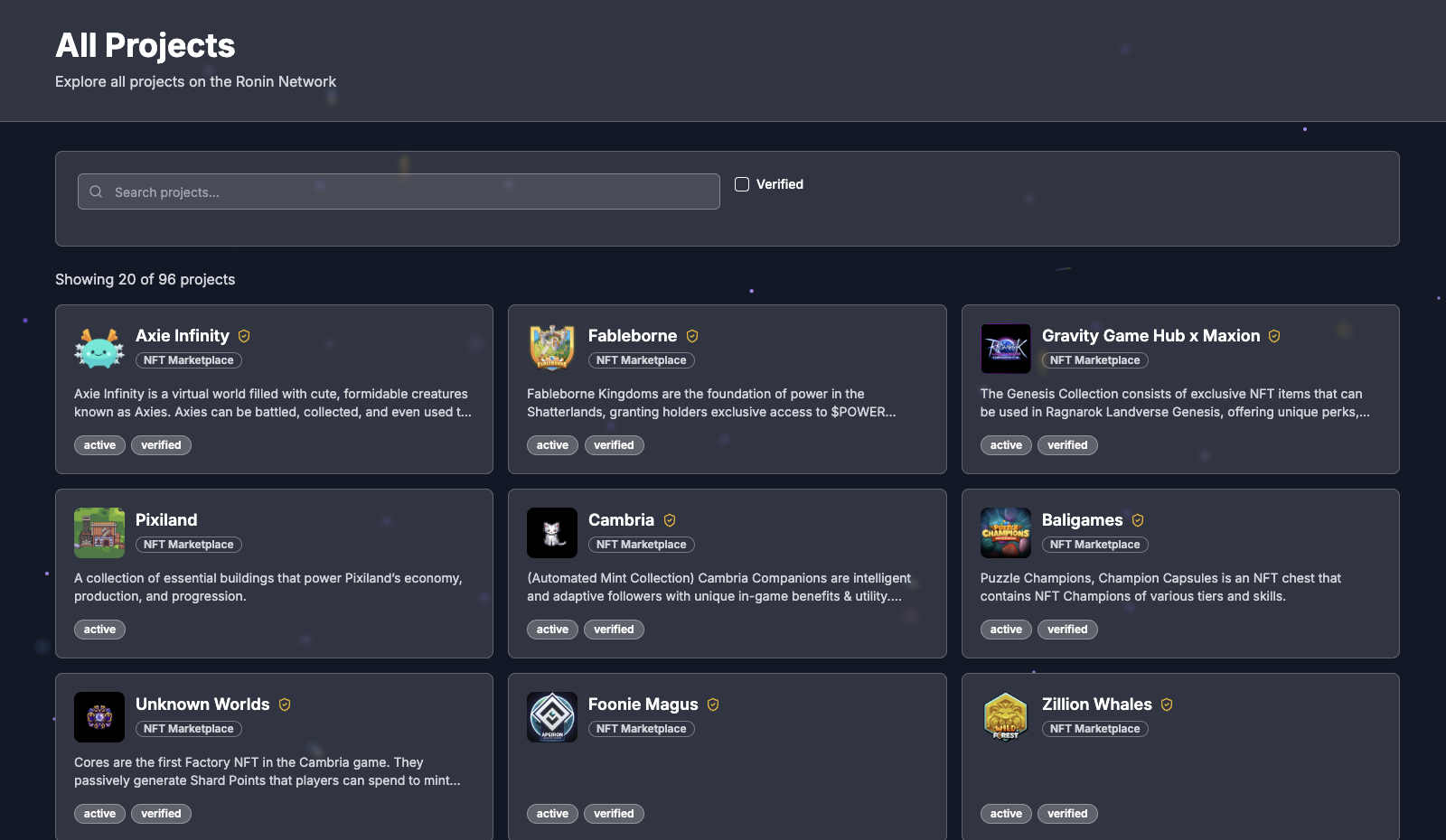The width and height of the screenshot is (1446, 840).
Task: Click the search magnifier icon
Action: tap(96, 192)
